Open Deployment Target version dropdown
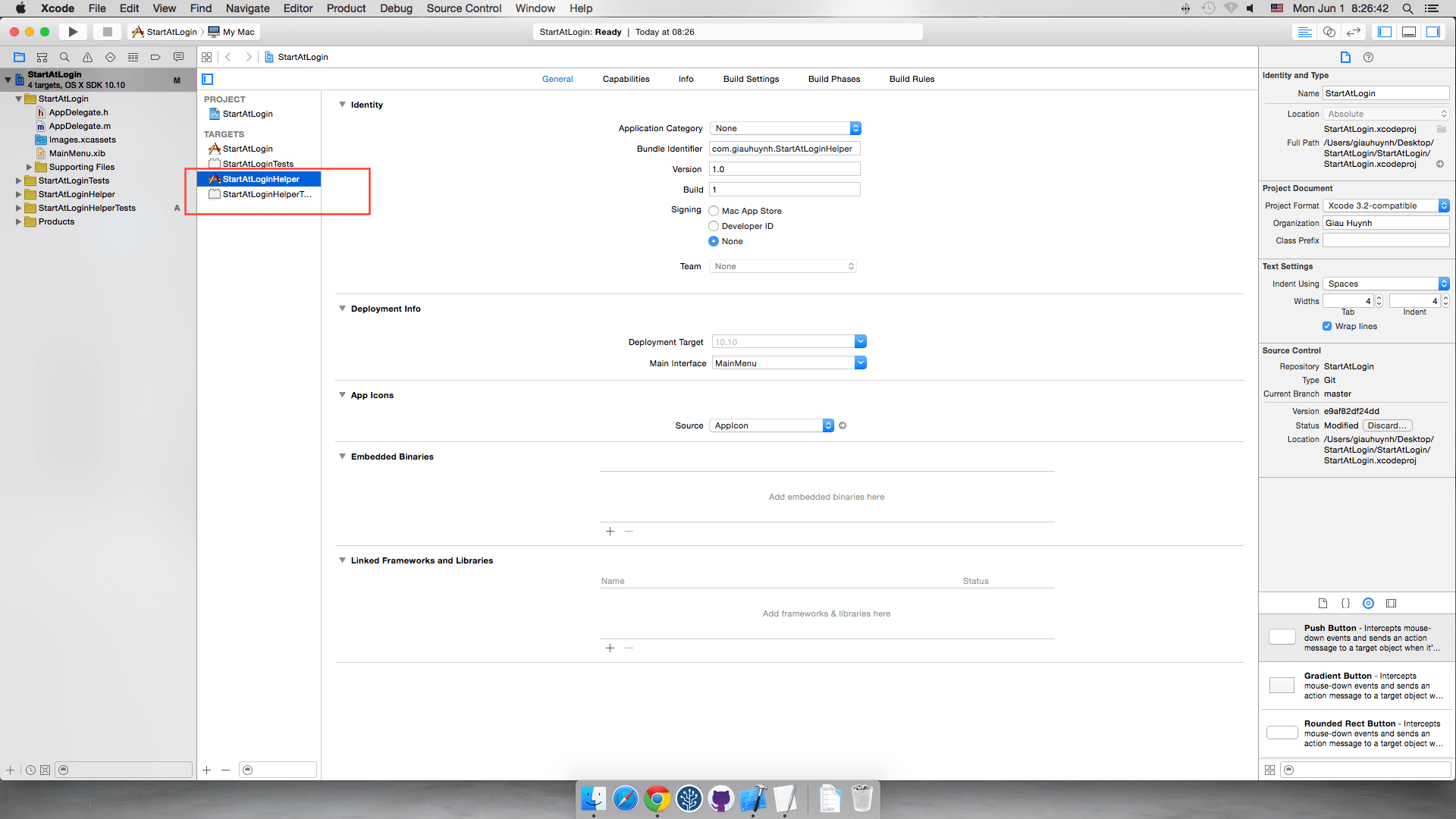Image resolution: width=1456 pixels, height=819 pixels. coord(860,342)
